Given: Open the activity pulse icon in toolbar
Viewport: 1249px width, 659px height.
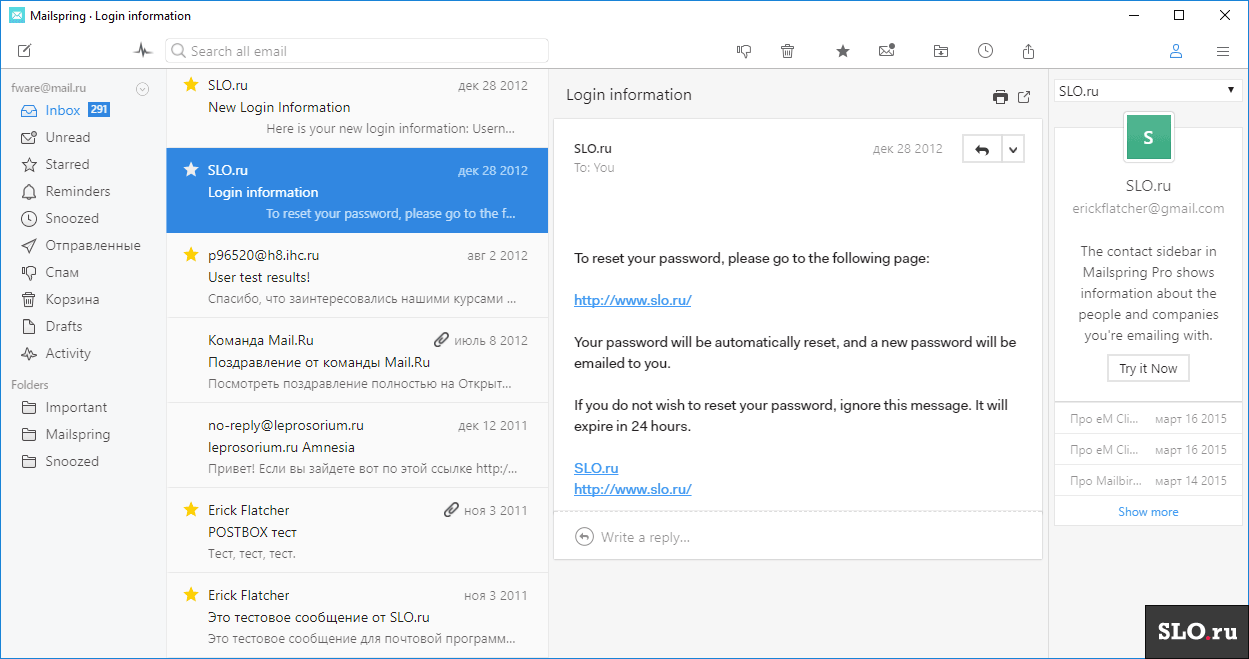Looking at the screenshot, I should (x=144, y=51).
